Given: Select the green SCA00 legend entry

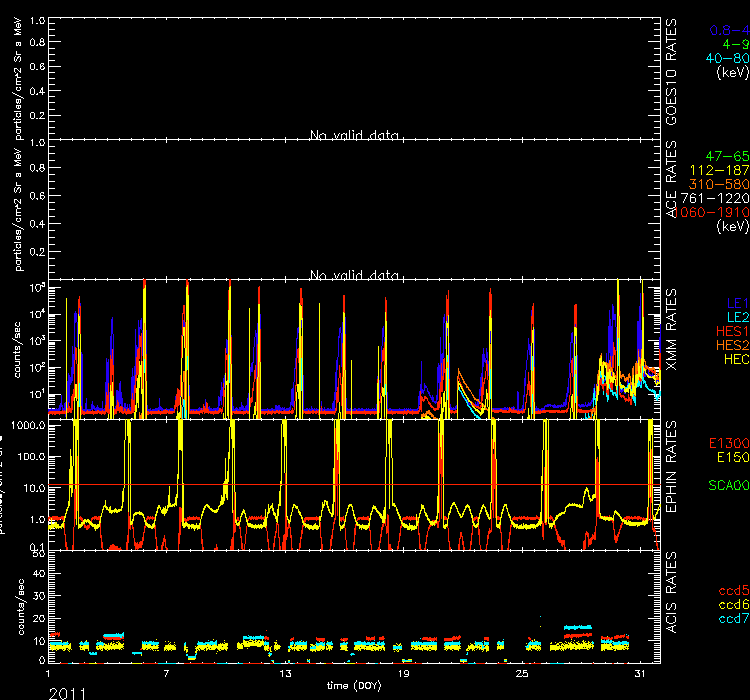Looking at the screenshot, I should pos(728,485).
